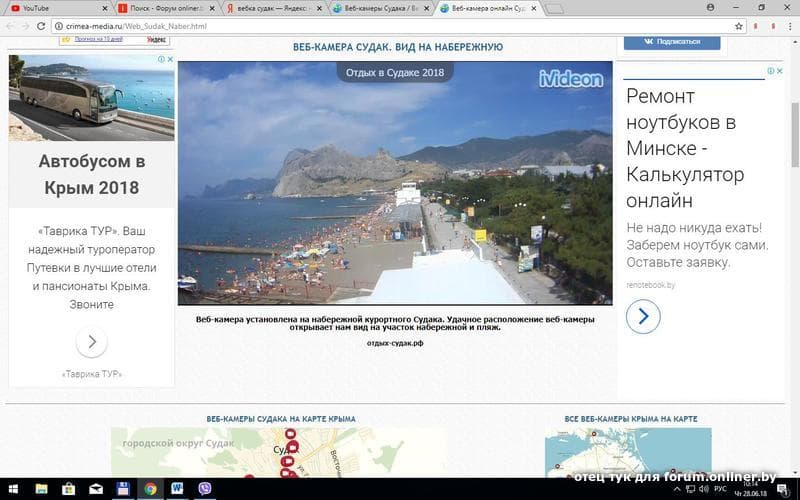Viewport: 800px width, 500px height.
Task: Switch to the Поиск - Форум onliner tab
Action: [166, 9]
